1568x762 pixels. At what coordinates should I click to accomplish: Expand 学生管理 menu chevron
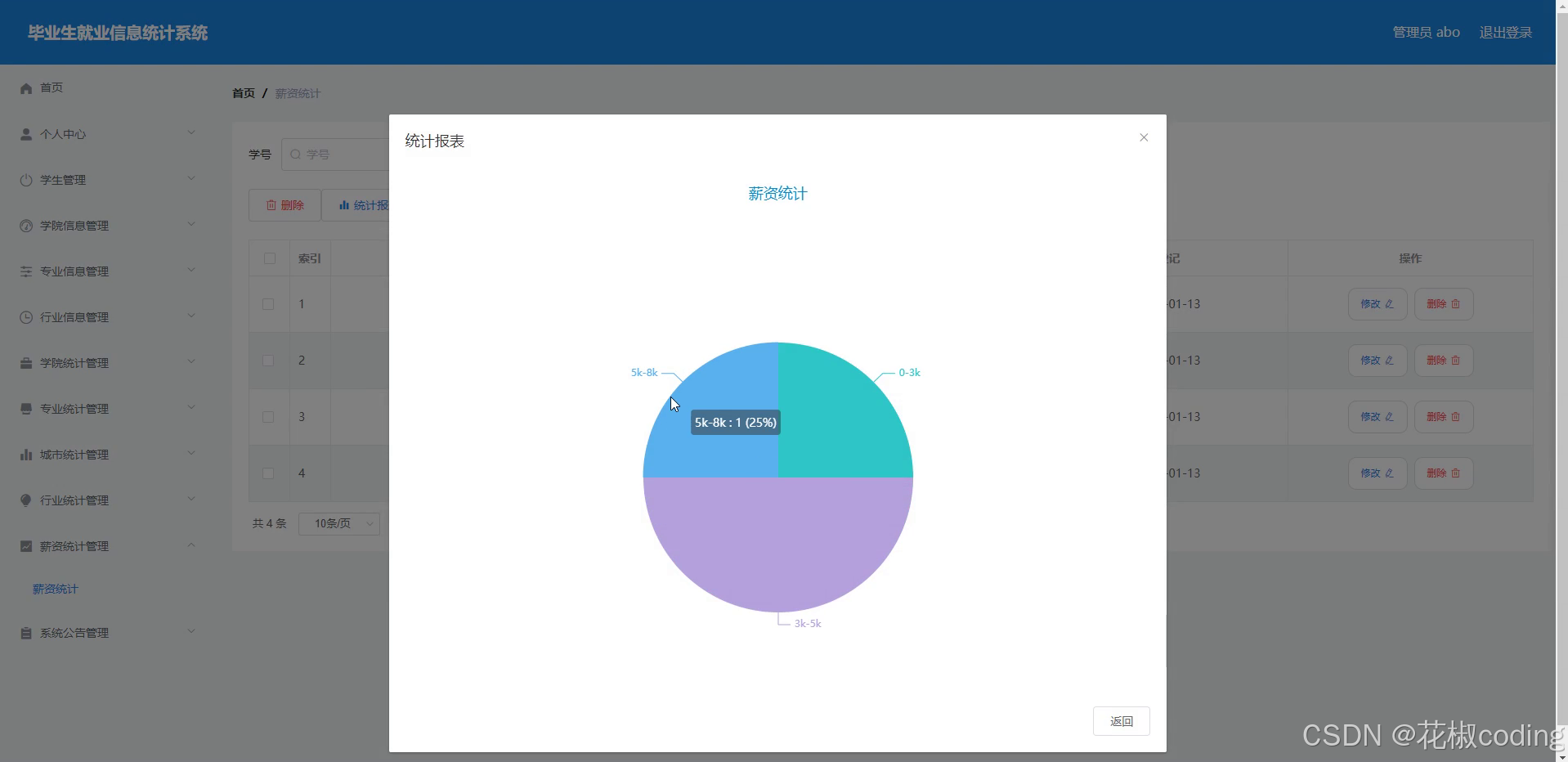coord(191,178)
